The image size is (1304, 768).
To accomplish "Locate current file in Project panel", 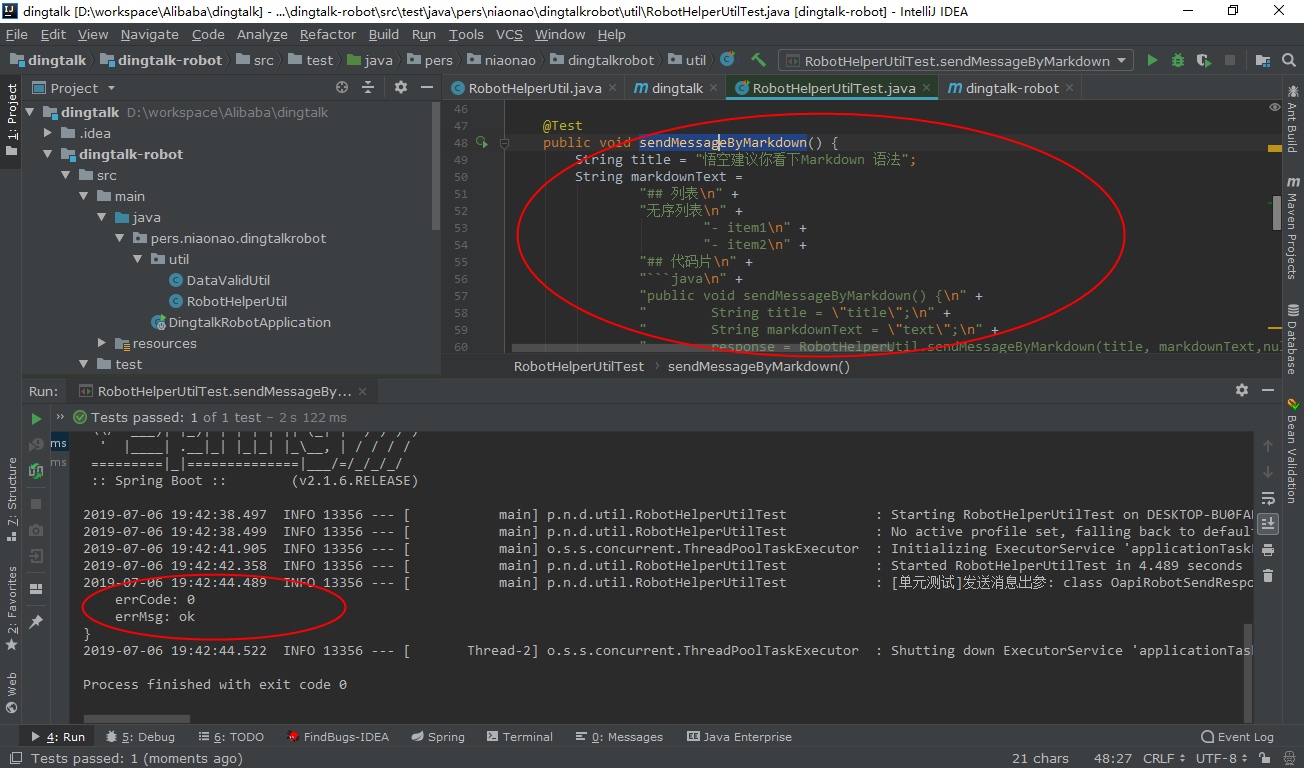I will 342,87.
